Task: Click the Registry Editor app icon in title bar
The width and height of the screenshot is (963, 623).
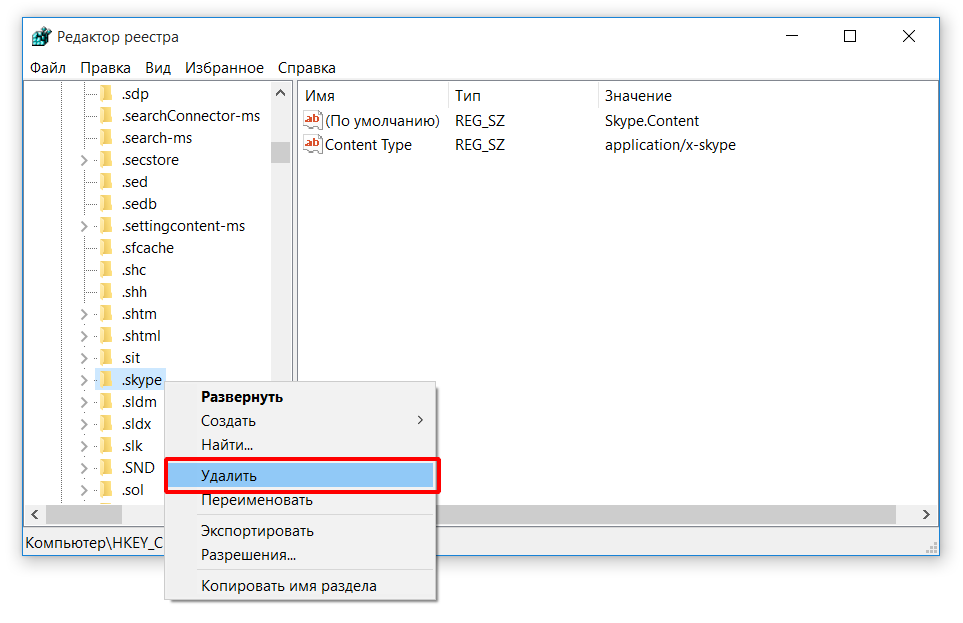Action: pos(41,37)
